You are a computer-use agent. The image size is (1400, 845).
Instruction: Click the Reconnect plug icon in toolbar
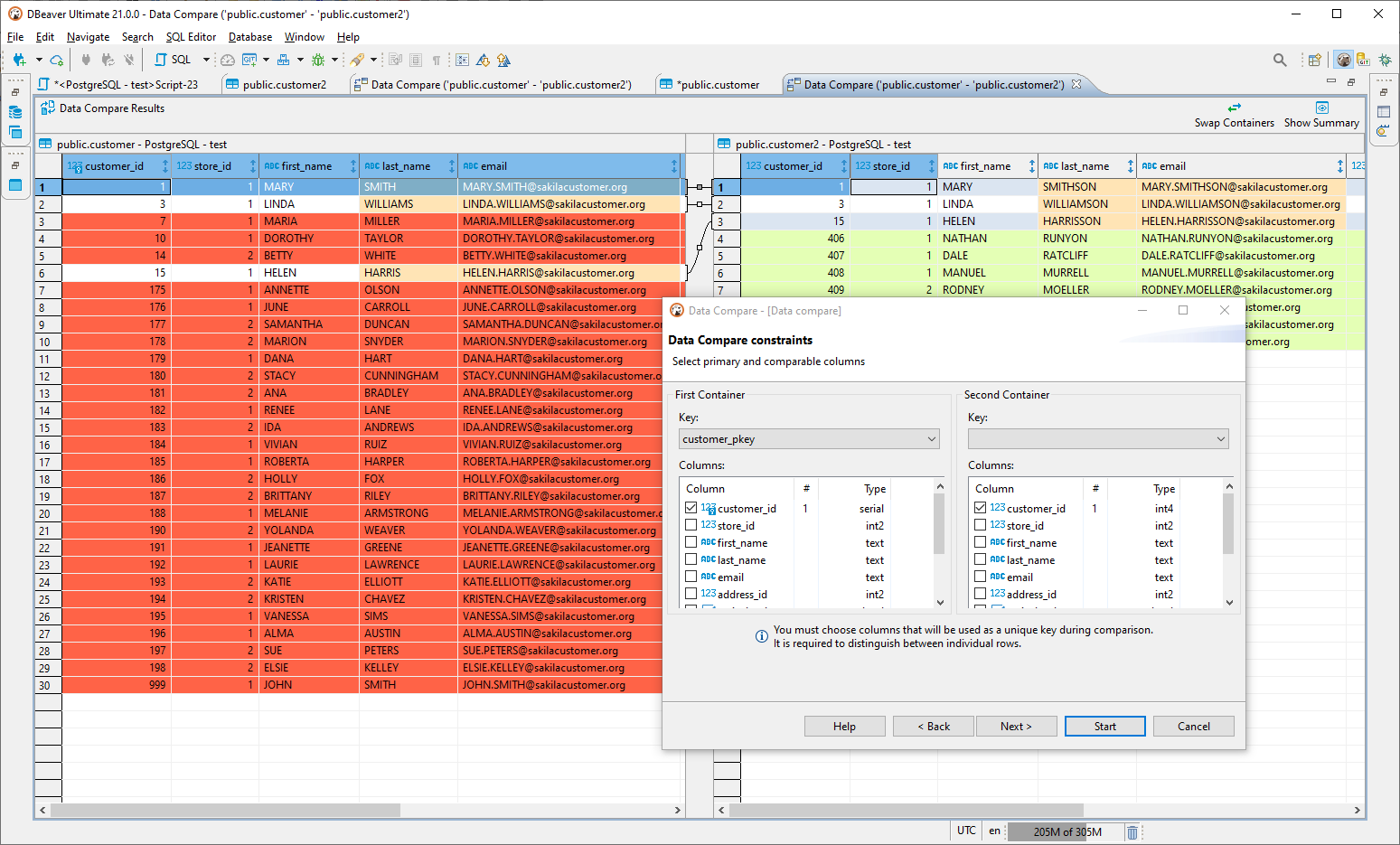(108, 60)
